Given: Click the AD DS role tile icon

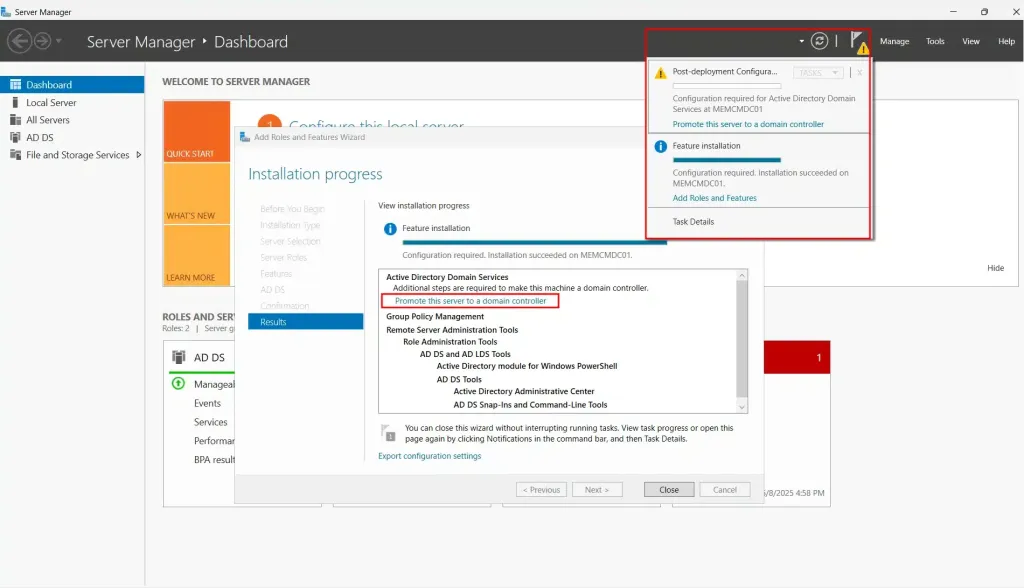Looking at the screenshot, I should point(178,357).
